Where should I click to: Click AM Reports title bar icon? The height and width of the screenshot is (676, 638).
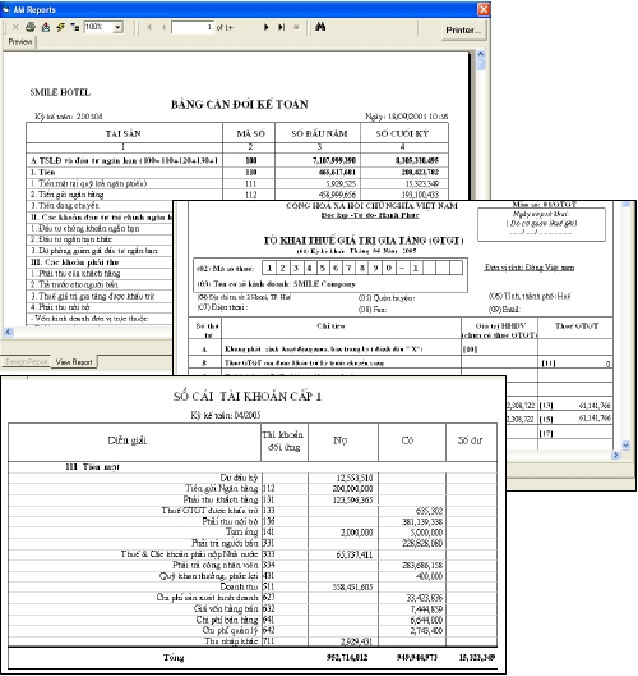coord(6,9)
